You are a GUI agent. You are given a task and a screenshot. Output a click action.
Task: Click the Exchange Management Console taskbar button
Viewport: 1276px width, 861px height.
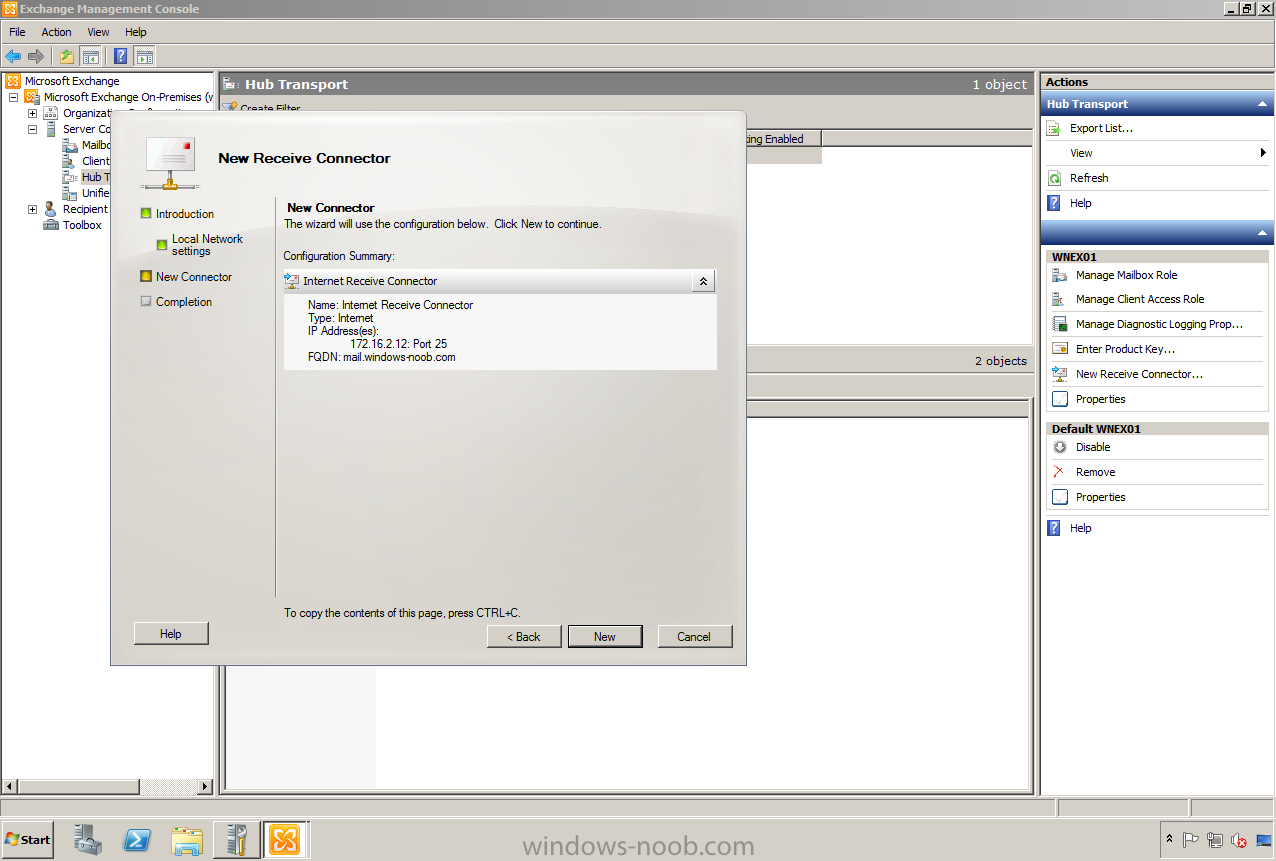point(285,840)
